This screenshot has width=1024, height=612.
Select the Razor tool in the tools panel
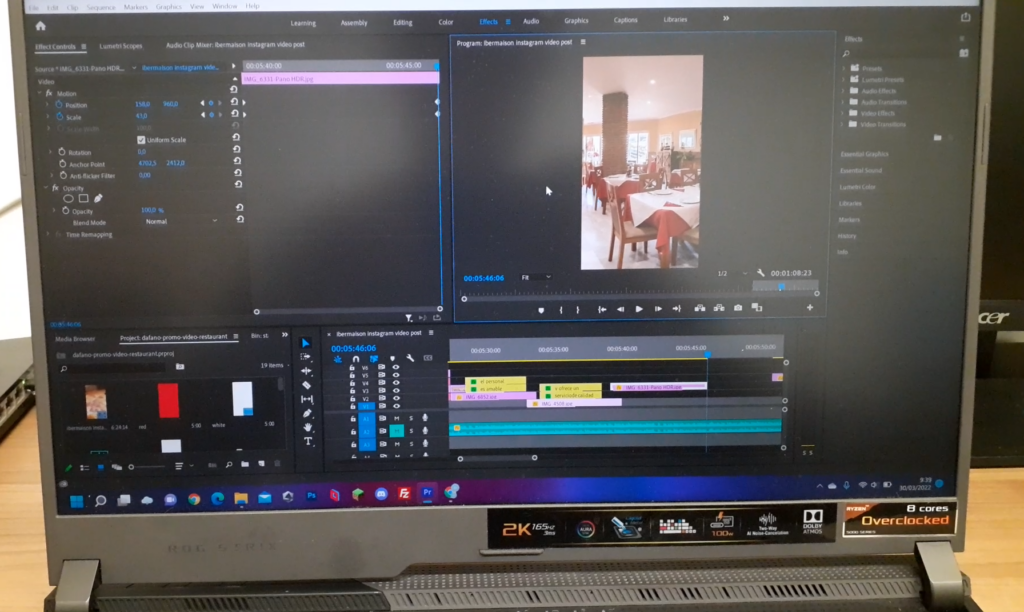pos(306,385)
